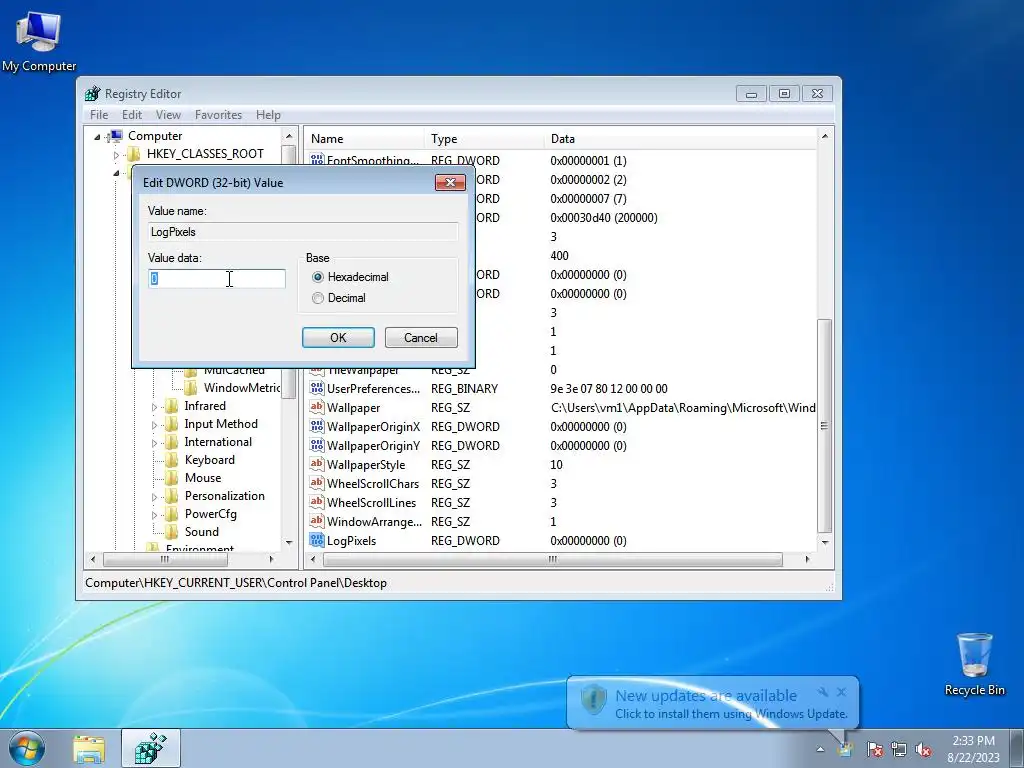This screenshot has width=1024, height=768.
Task: Collapse the Computer tree node
Action: pos(97,136)
